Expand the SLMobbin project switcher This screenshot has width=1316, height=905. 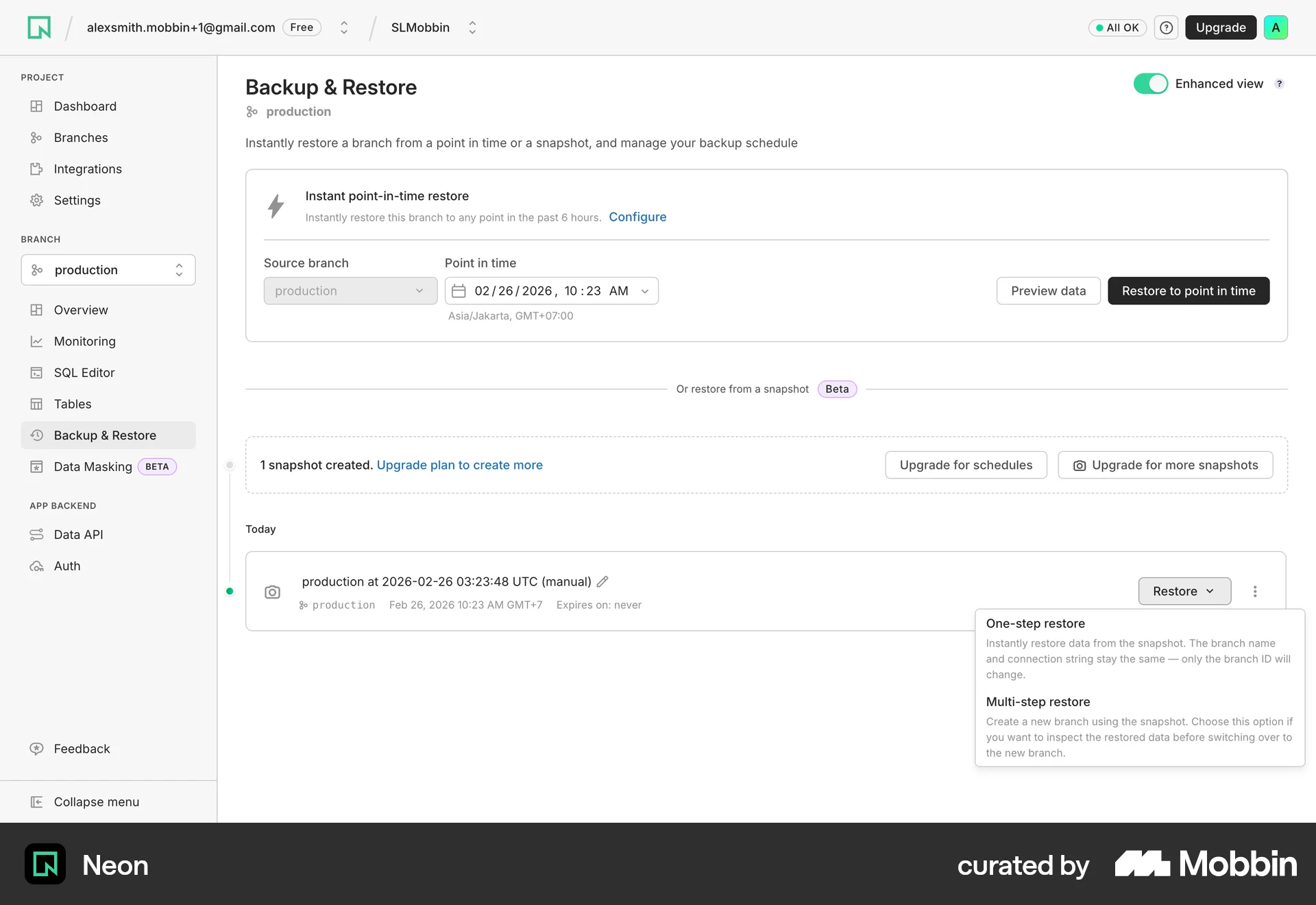click(472, 27)
